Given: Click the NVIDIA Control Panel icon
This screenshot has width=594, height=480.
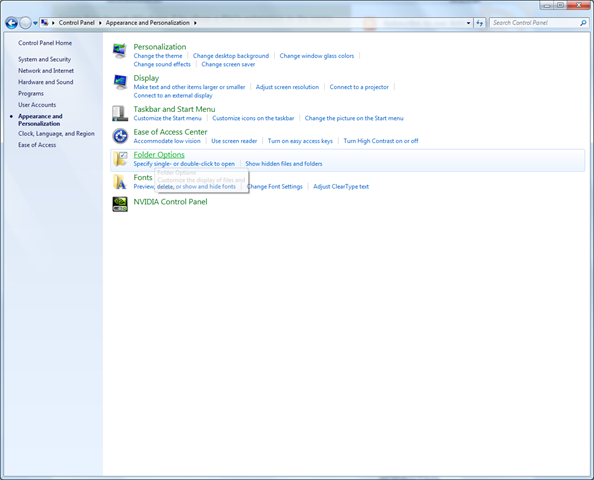Looking at the screenshot, I should click(120, 204).
